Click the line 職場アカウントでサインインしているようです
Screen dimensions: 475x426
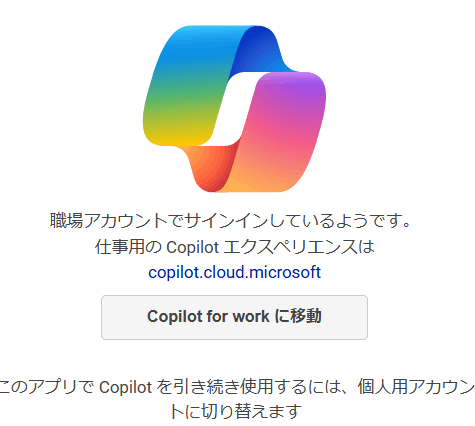[x=230, y=220]
